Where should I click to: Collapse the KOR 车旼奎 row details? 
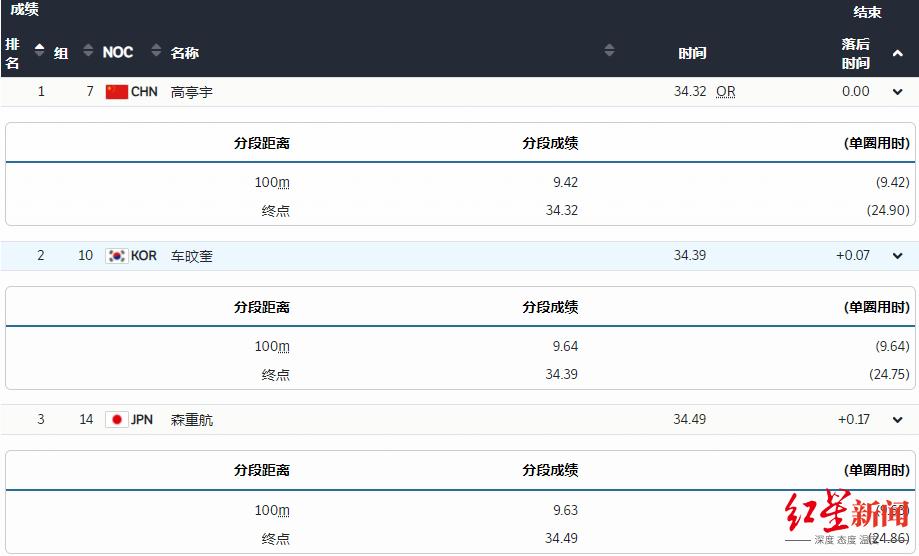897,256
